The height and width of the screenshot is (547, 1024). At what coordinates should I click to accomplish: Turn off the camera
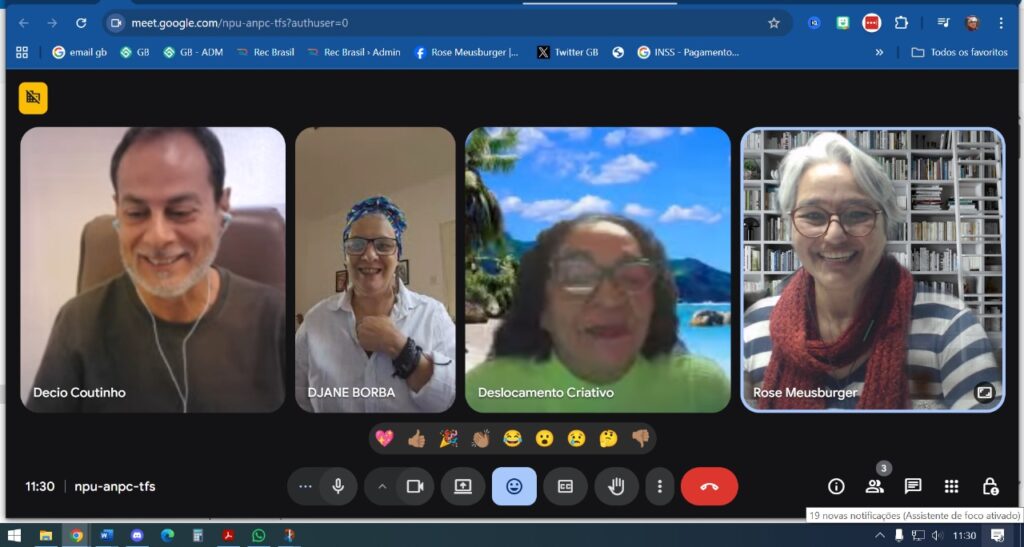[415, 486]
